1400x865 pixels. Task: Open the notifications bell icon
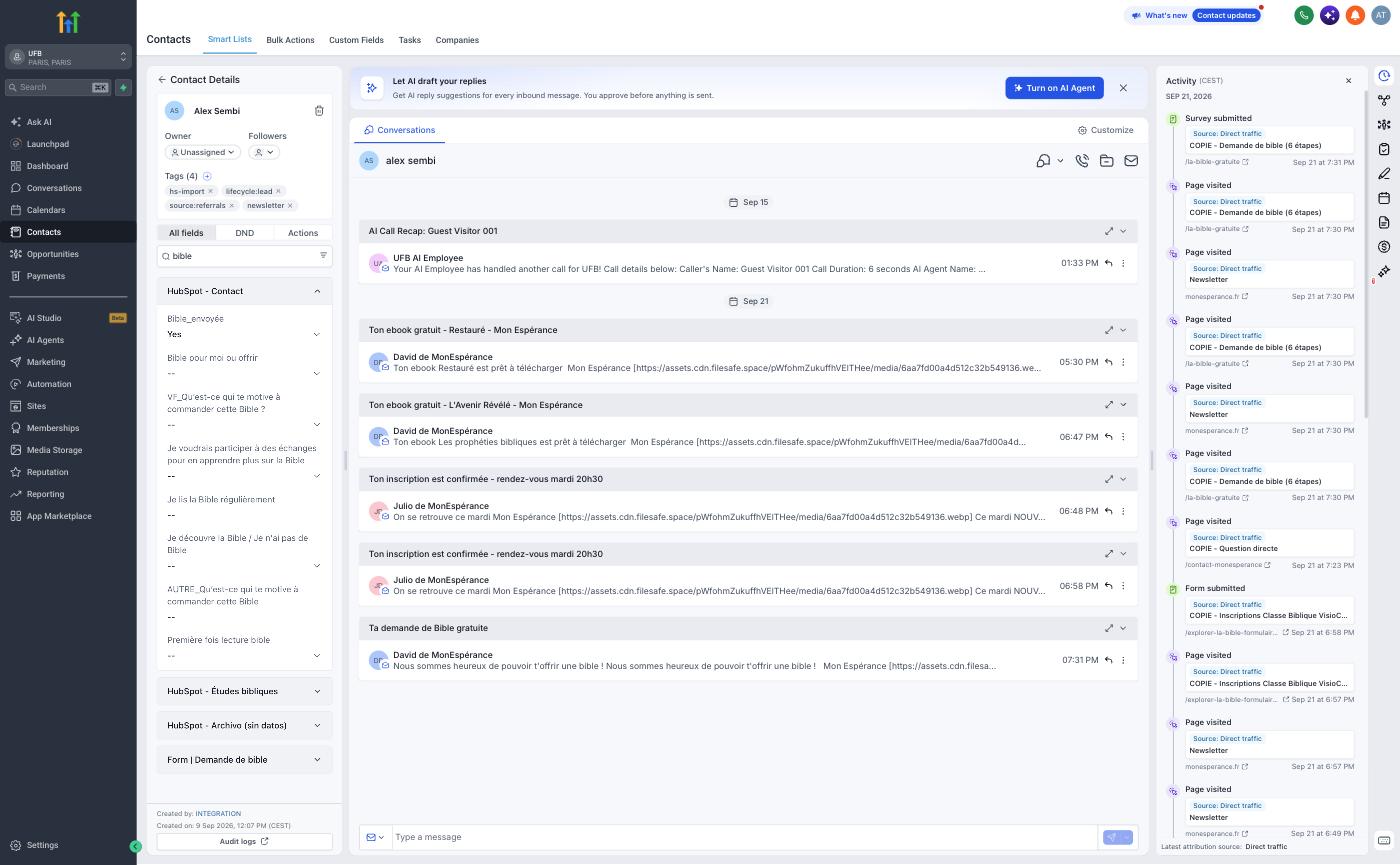pyautogui.click(x=1355, y=15)
